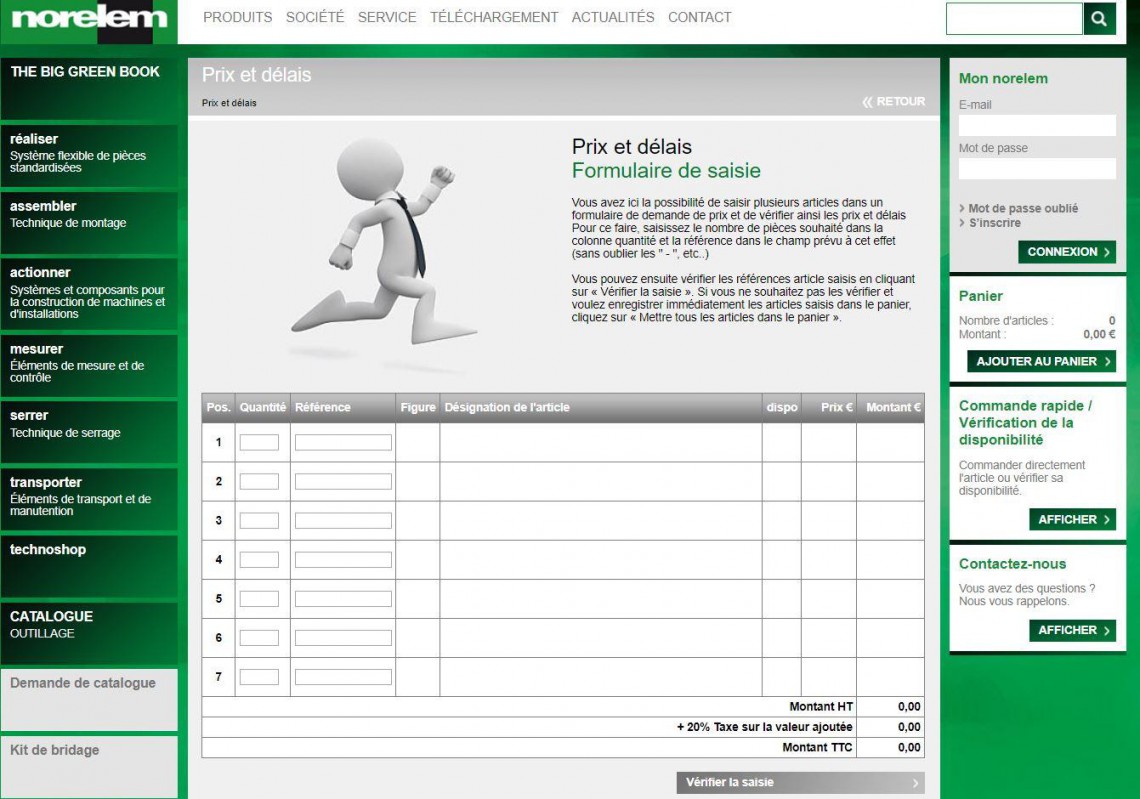This screenshot has width=1140, height=799.
Task: Open the PRODUITS menu
Action: tap(237, 17)
